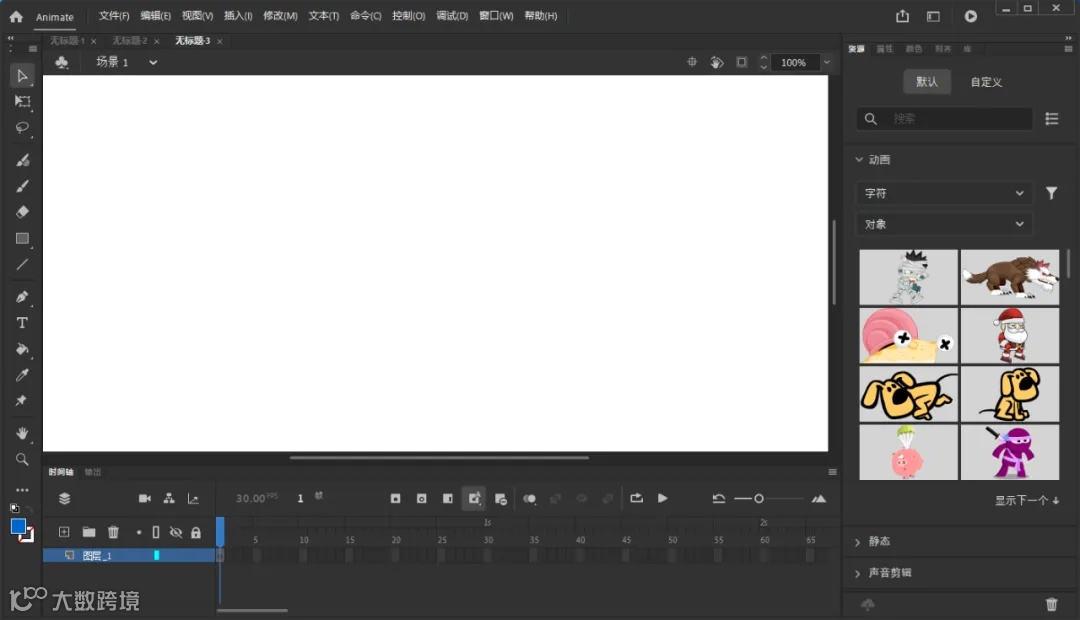
Task: Open the Edit Toolbar three-dots button
Action: [22, 490]
